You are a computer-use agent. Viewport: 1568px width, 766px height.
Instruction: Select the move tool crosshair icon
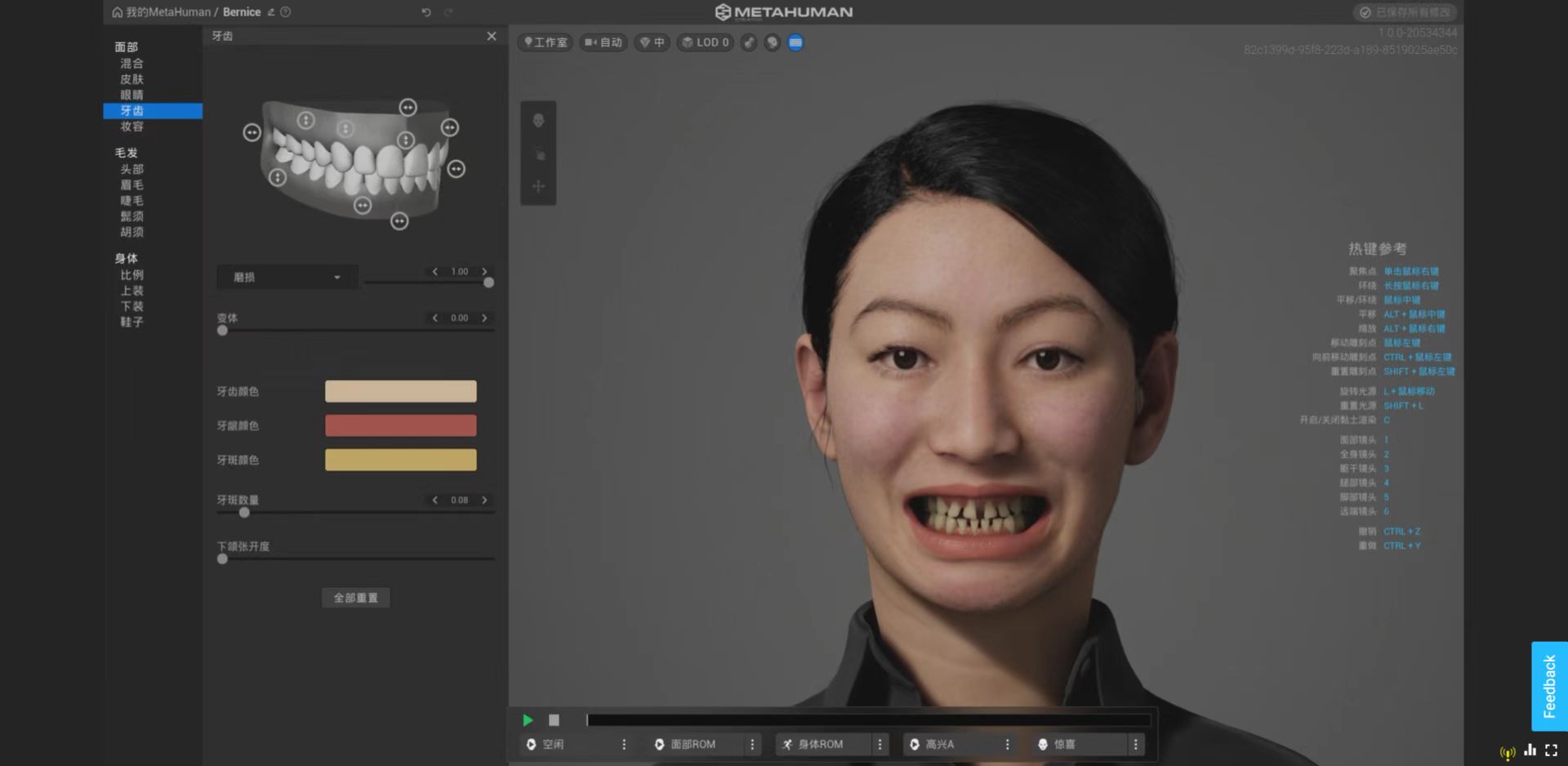click(x=538, y=187)
